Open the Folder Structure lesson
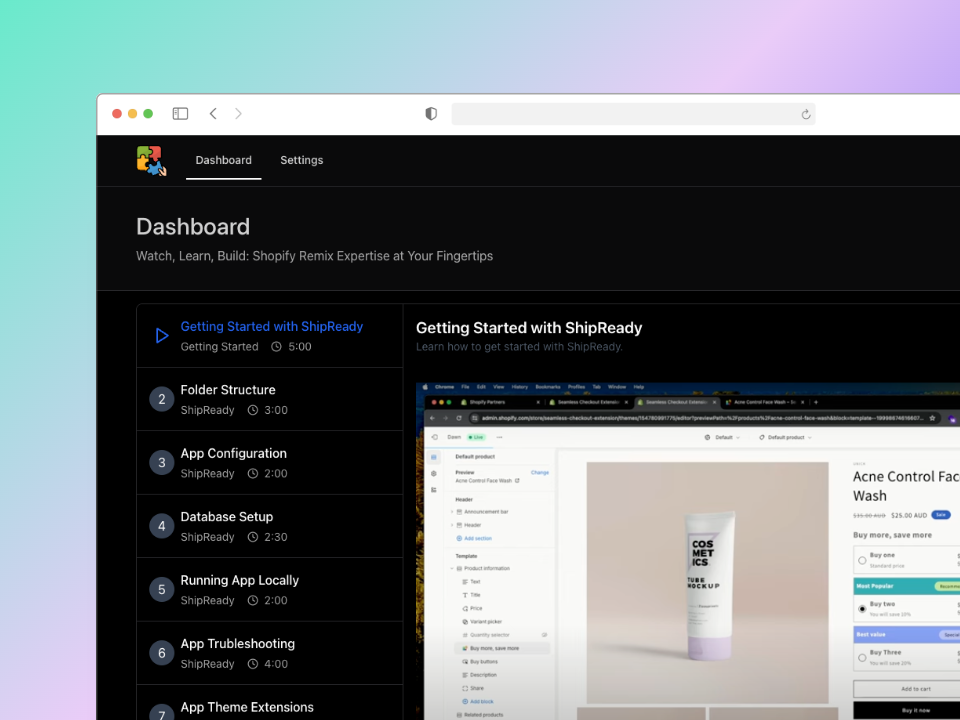 click(x=228, y=390)
